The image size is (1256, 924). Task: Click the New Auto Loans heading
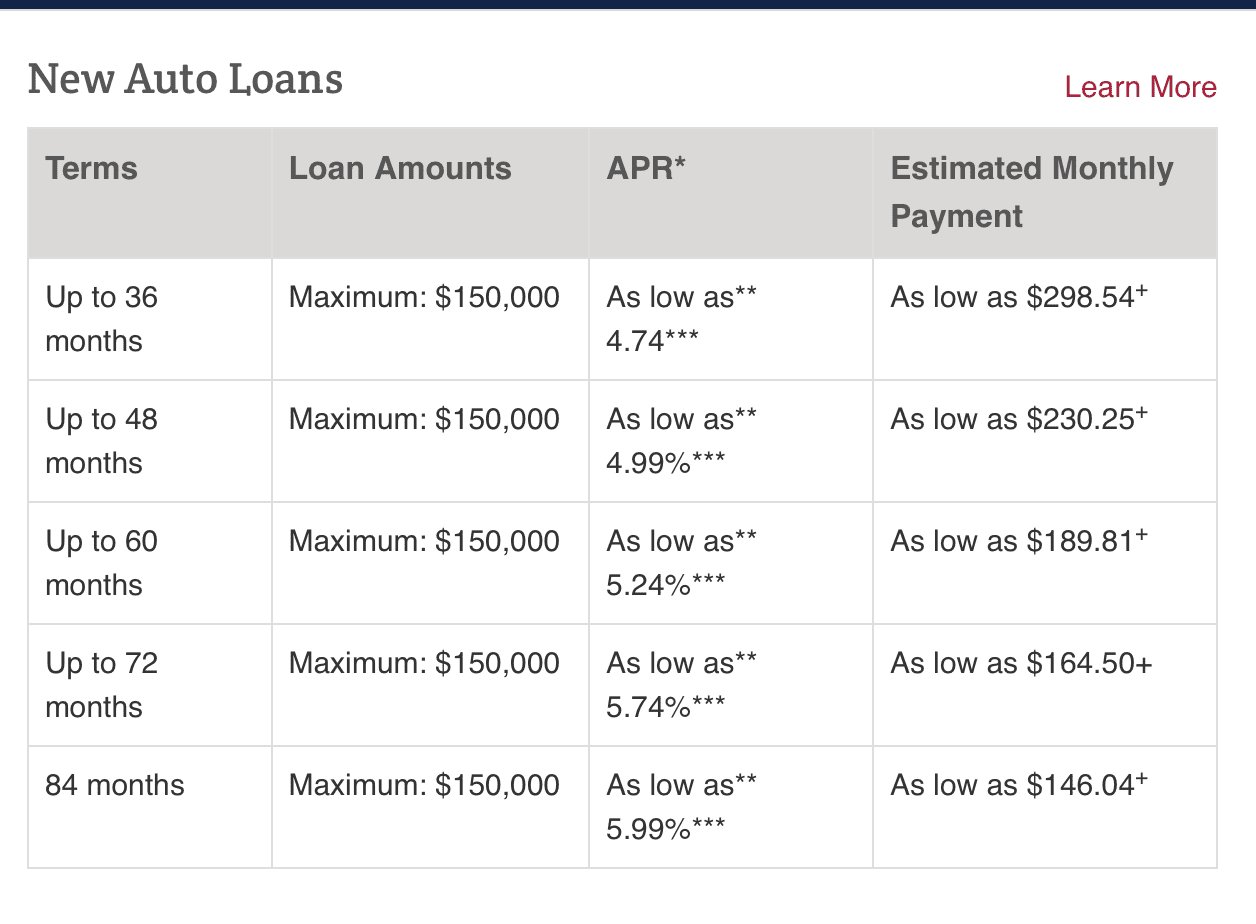pyautogui.click(x=186, y=78)
